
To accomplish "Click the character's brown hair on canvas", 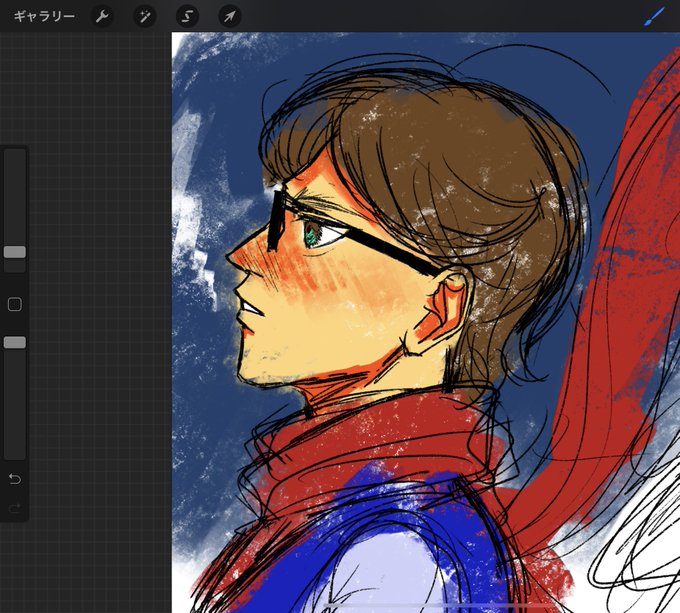I will pyautogui.click(x=434, y=173).
